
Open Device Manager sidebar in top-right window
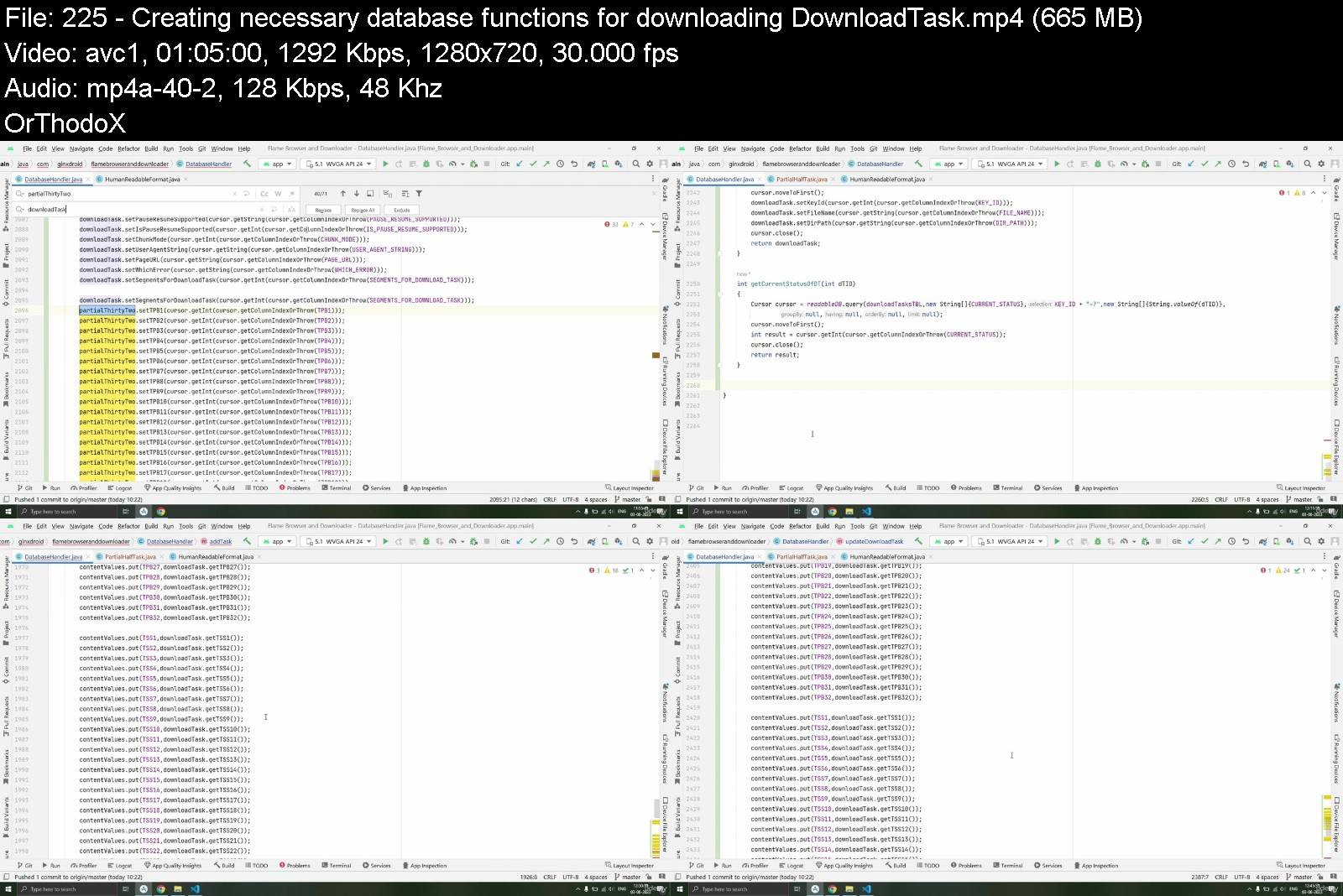click(x=1335, y=237)
